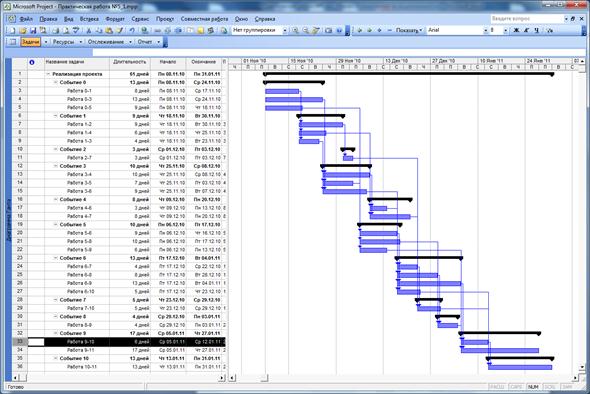The height and width of the screenshot is (394, 590).
Task: Cut the selected task
Action: 89,30
